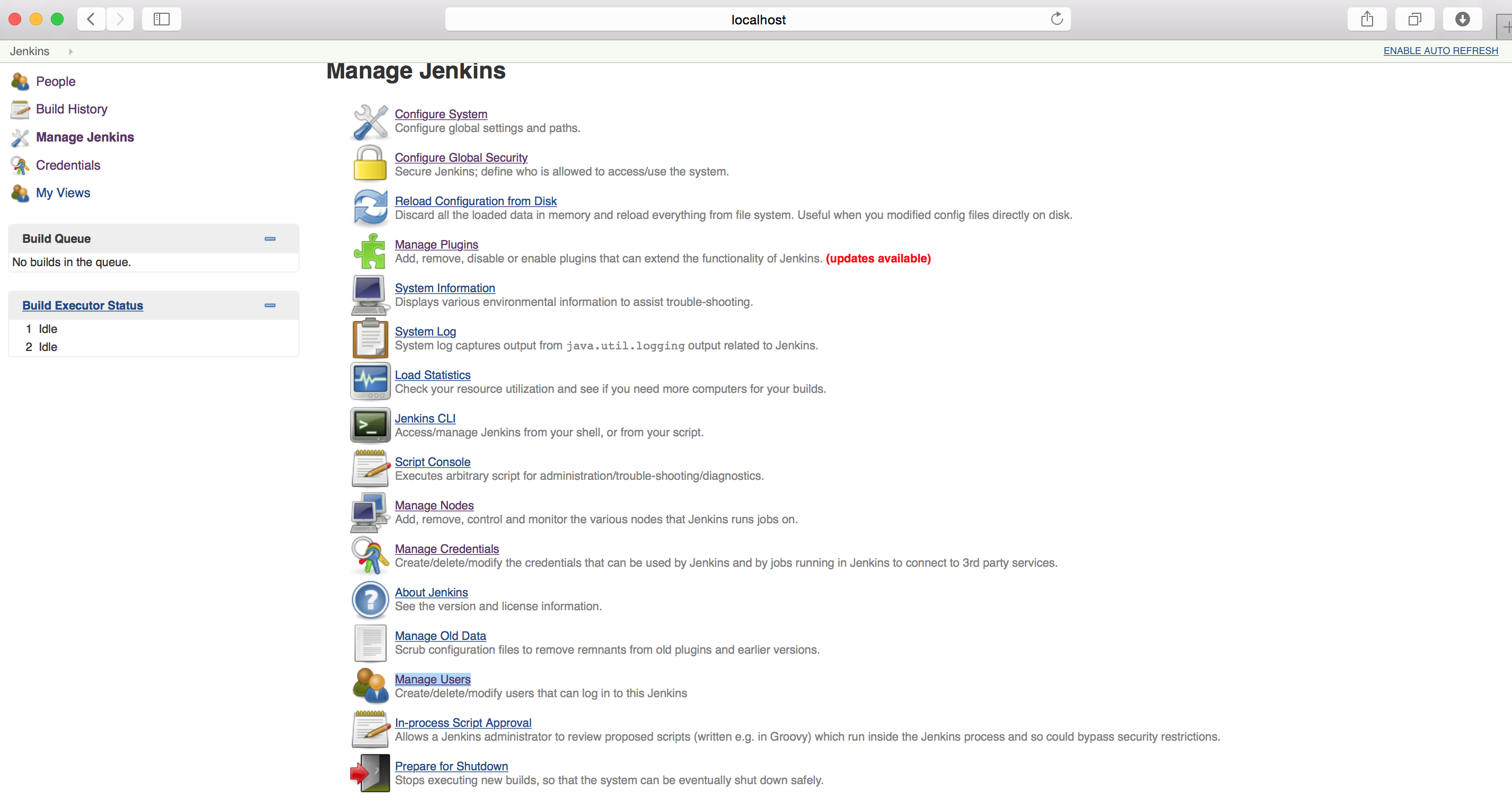Click the Manage Old Data document icon
Viewport: 1512px width, 808px height.
point(371,643)
